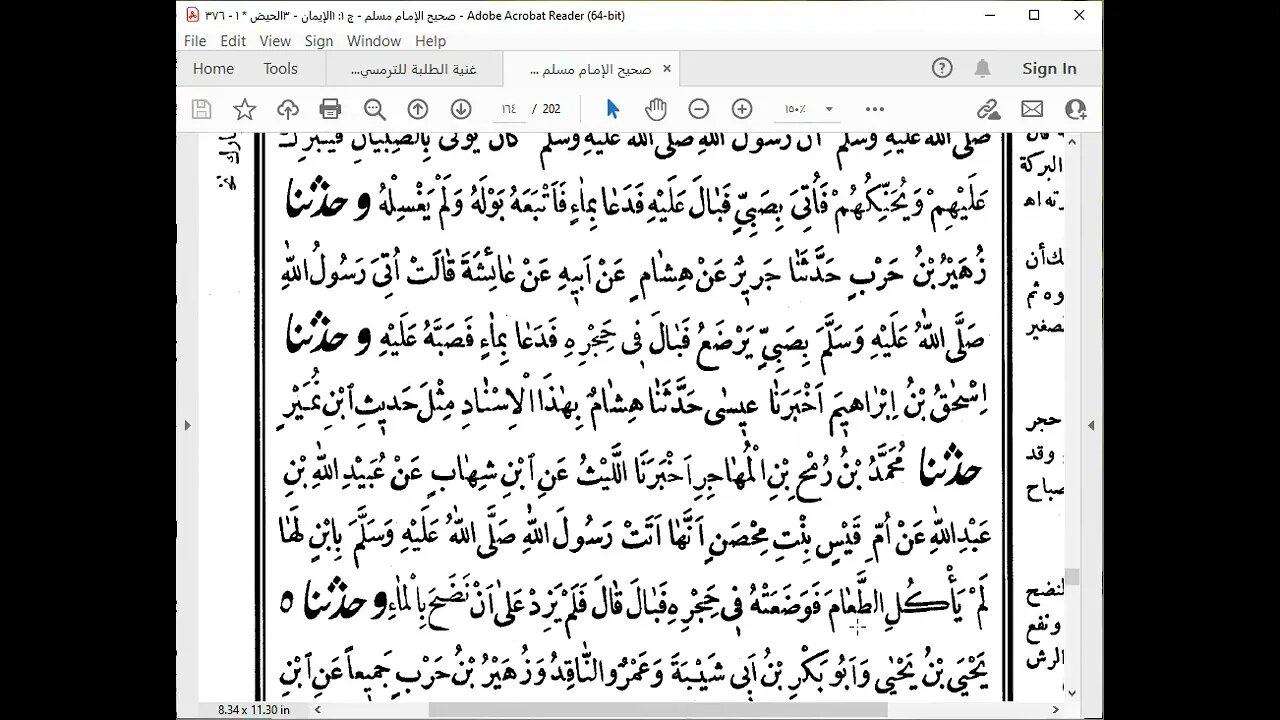
Task: Open the File menu
Action: tap(195, 41)
